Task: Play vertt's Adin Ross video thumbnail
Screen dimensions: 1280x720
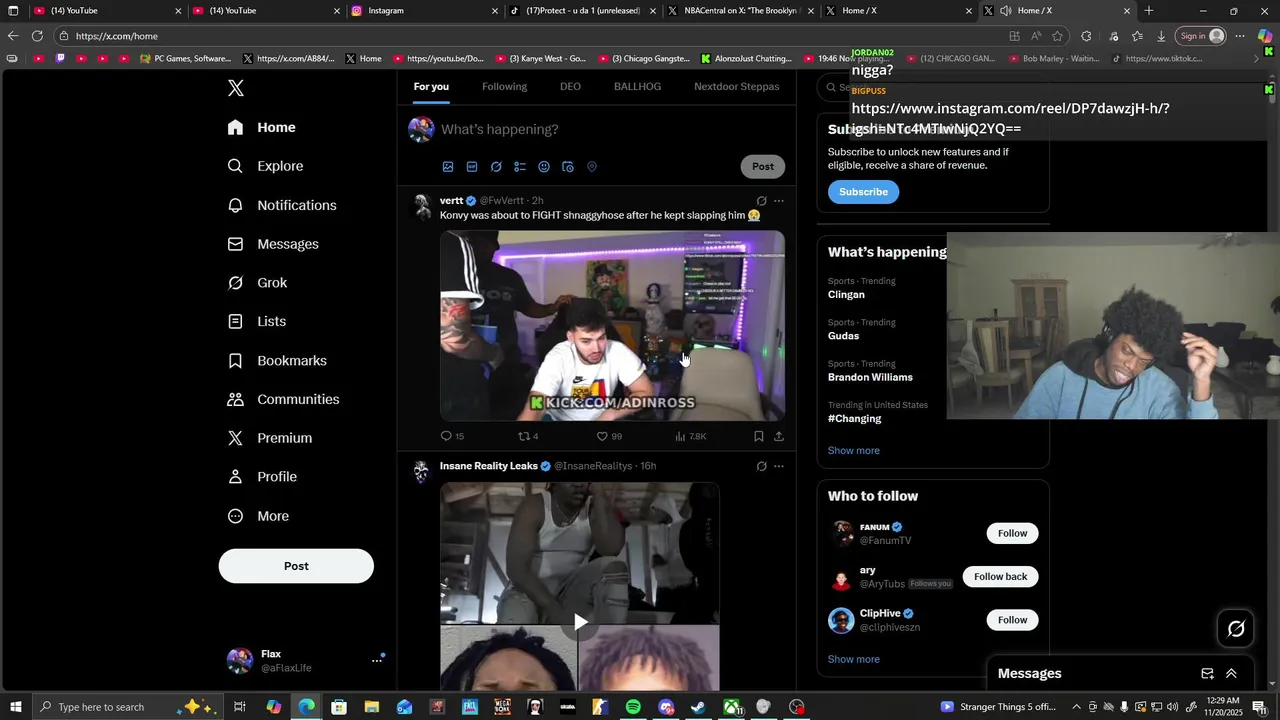Action: click(x=612, y=326)
